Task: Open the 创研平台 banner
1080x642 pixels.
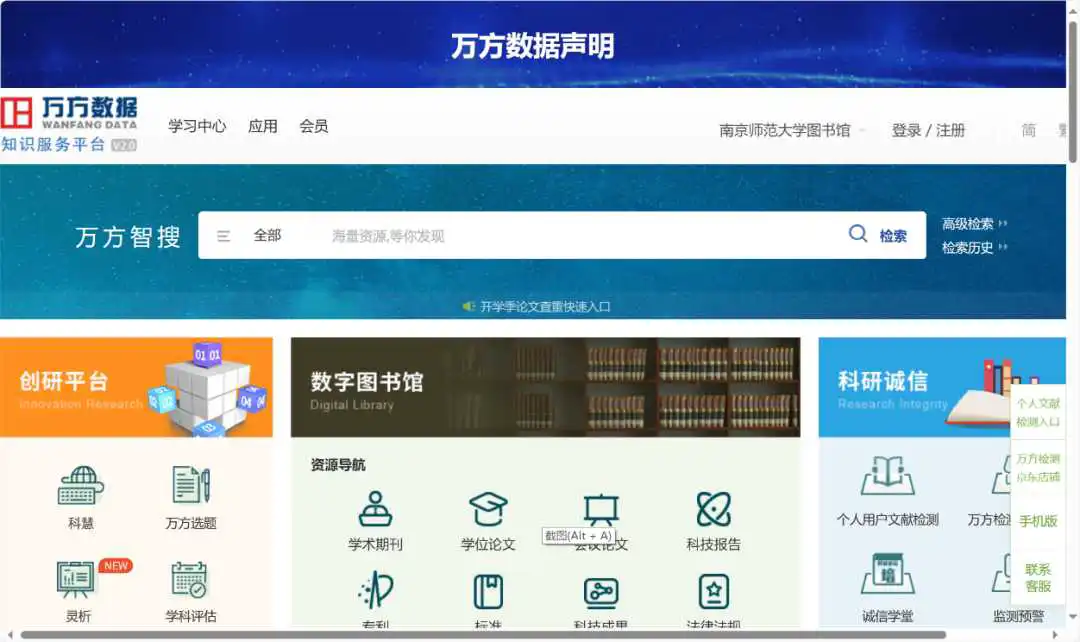Action: pyautogui.click(x=136, y=387)
